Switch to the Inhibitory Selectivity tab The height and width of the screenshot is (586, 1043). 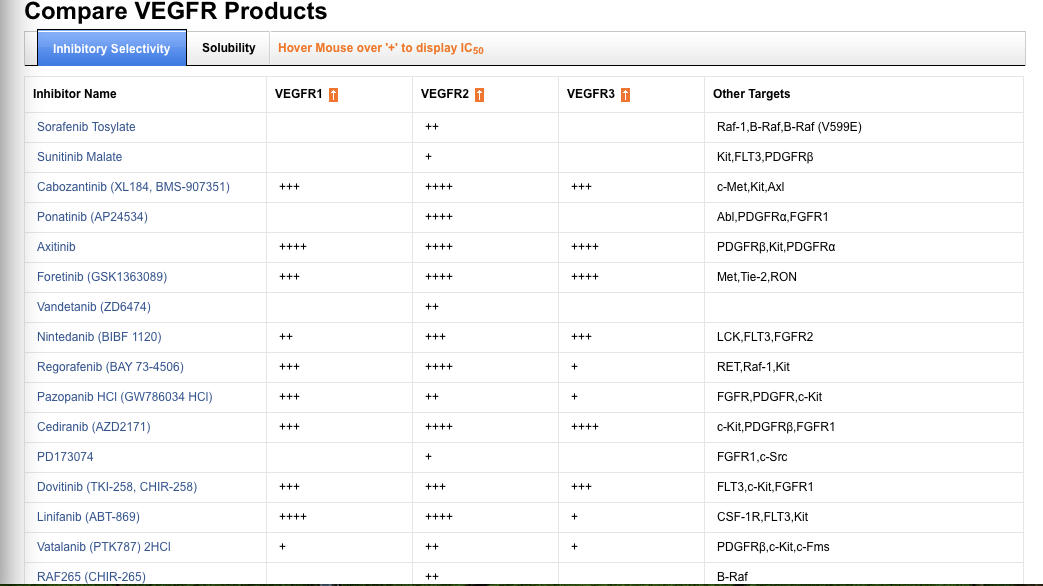pyautogui.click(x=112, y=49)
